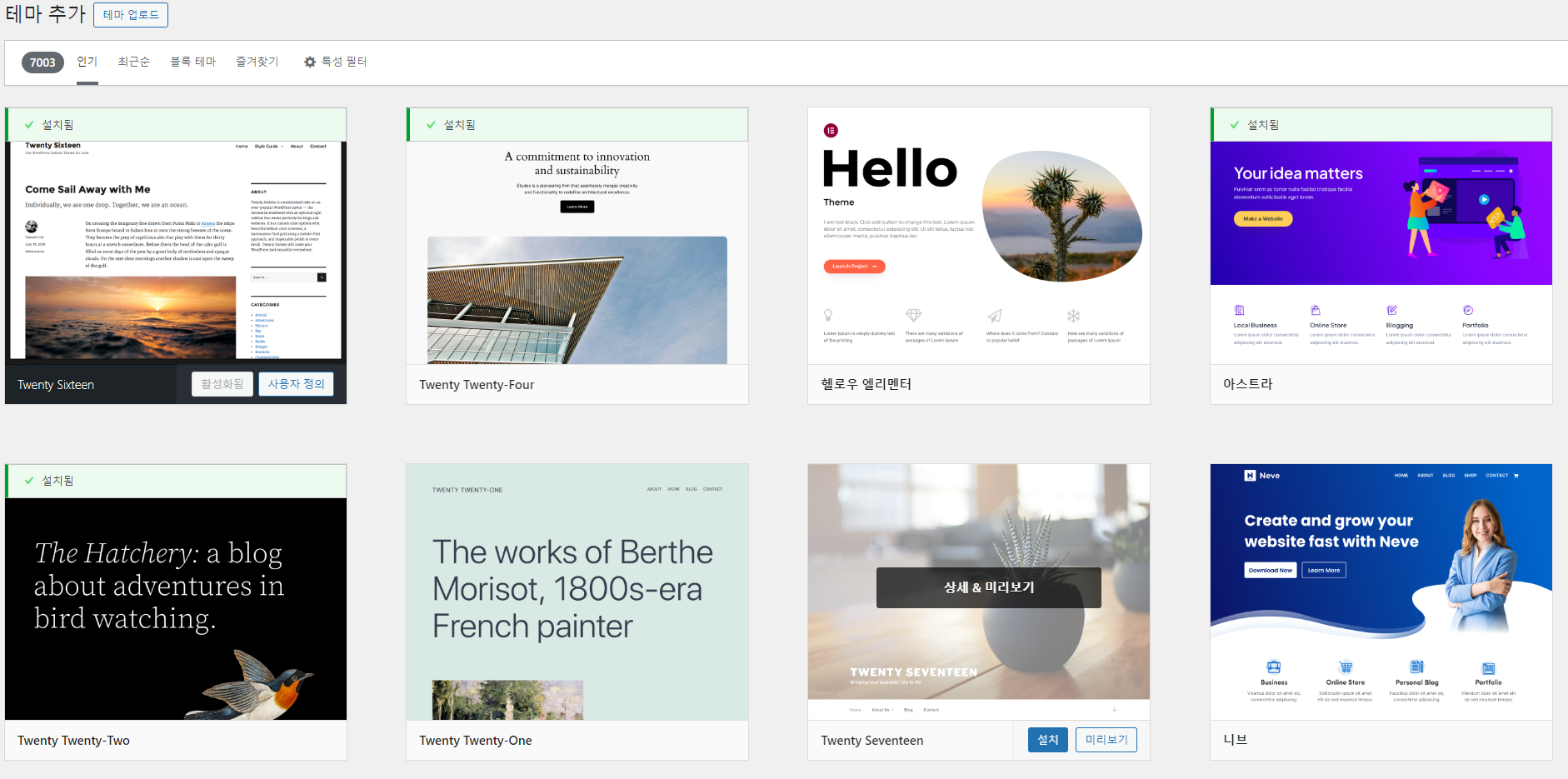Open the Twenty Twenty-Two theme thumbnail
The width and height of the screenshot is (1568, 779).
pyautogui.click(x=176, y=608)
